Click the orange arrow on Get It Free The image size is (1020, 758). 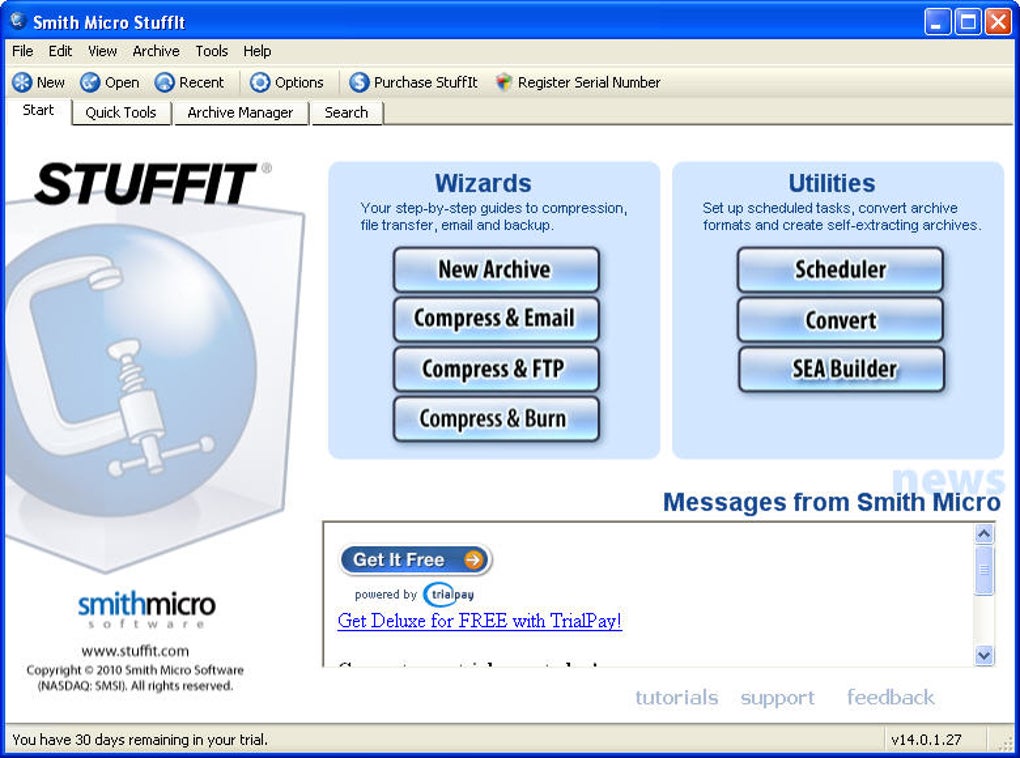click(x=474, y=560)
